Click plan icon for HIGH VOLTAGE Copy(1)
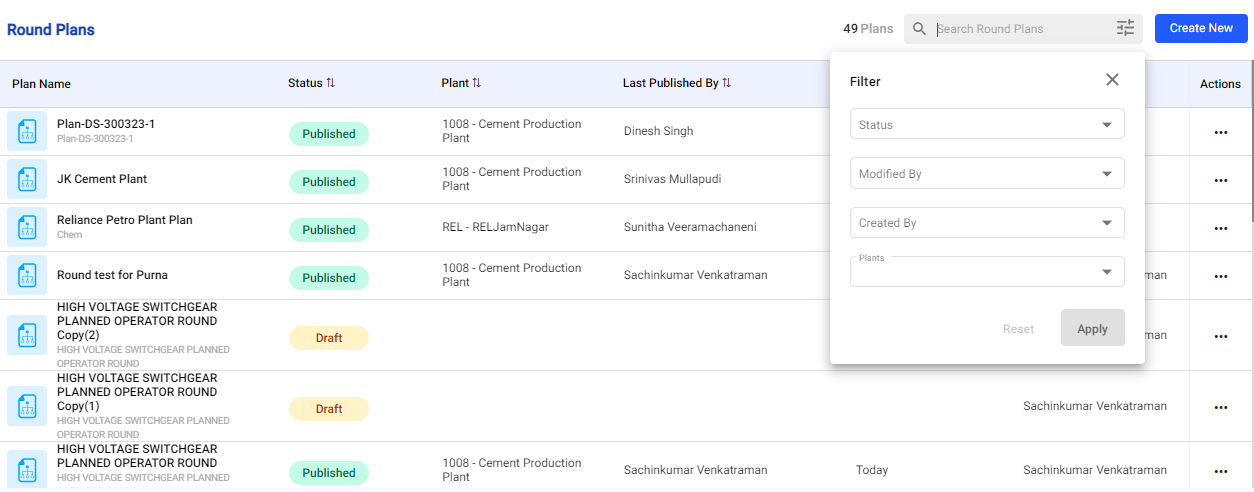The image size is (1254, 492). [x=27, y=406]
